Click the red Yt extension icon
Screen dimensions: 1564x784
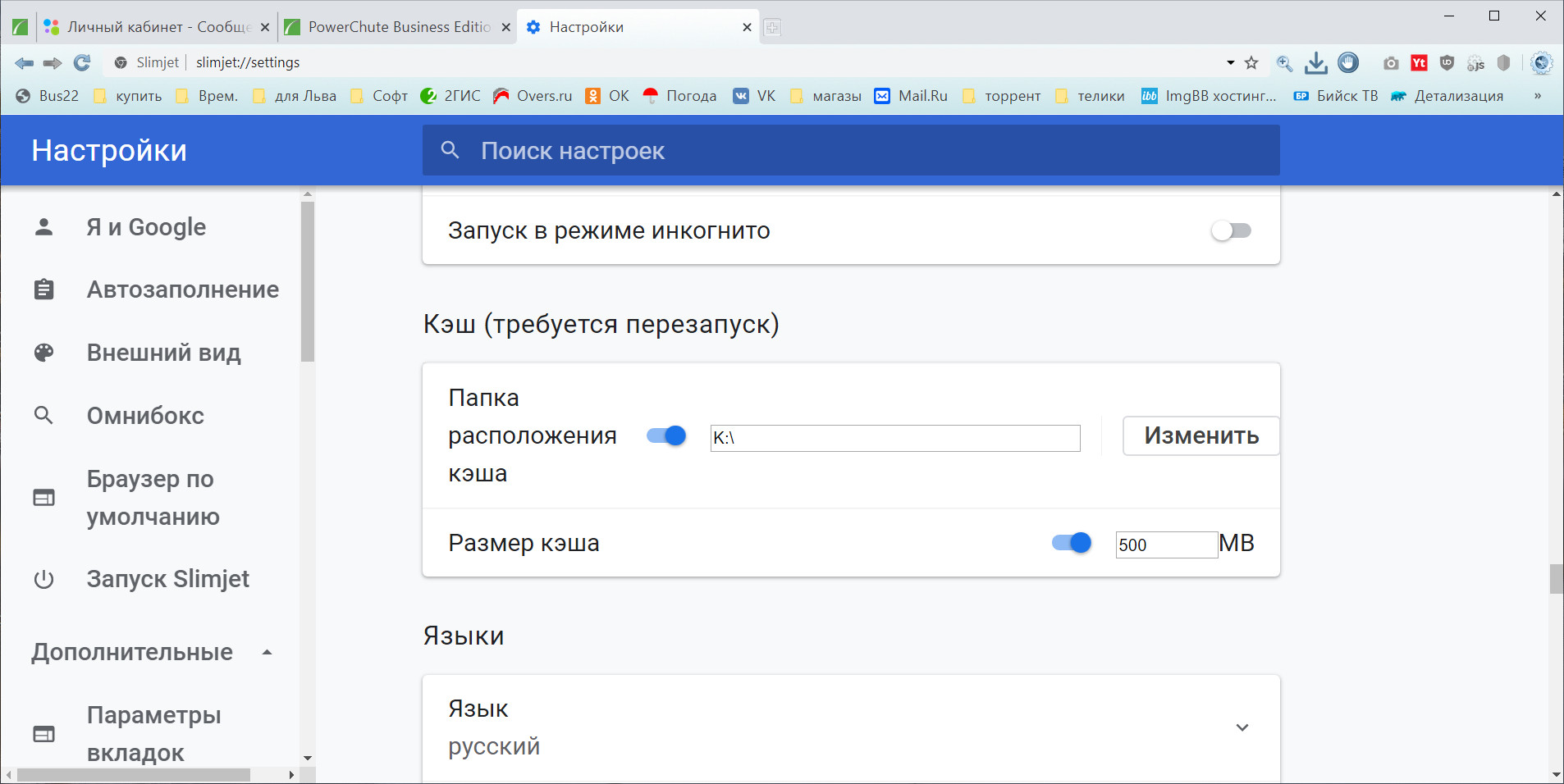[x=1419, y=63]
